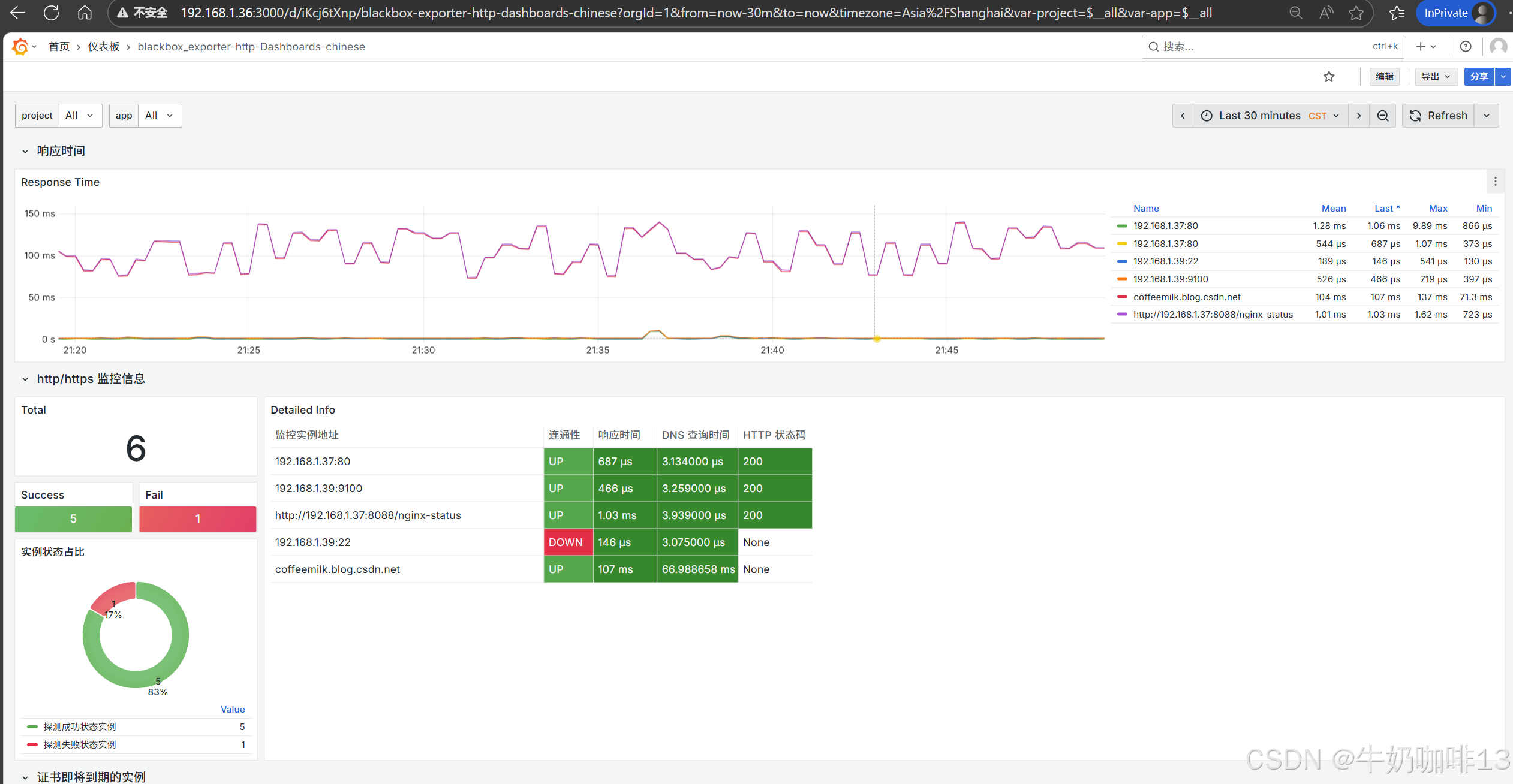The image size is (1513, 784).
Task: Open Response Time panel three-dot menu
Action: [x=1496, y=182]
